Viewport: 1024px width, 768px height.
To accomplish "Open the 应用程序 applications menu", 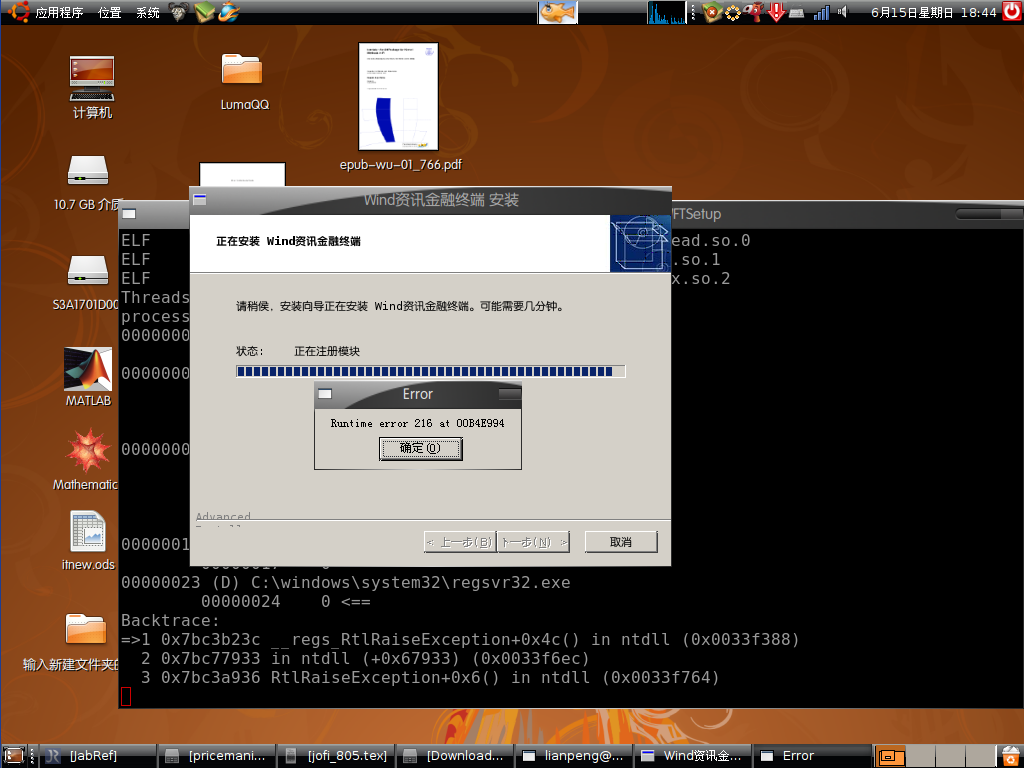I will click(x=59, y=12).
